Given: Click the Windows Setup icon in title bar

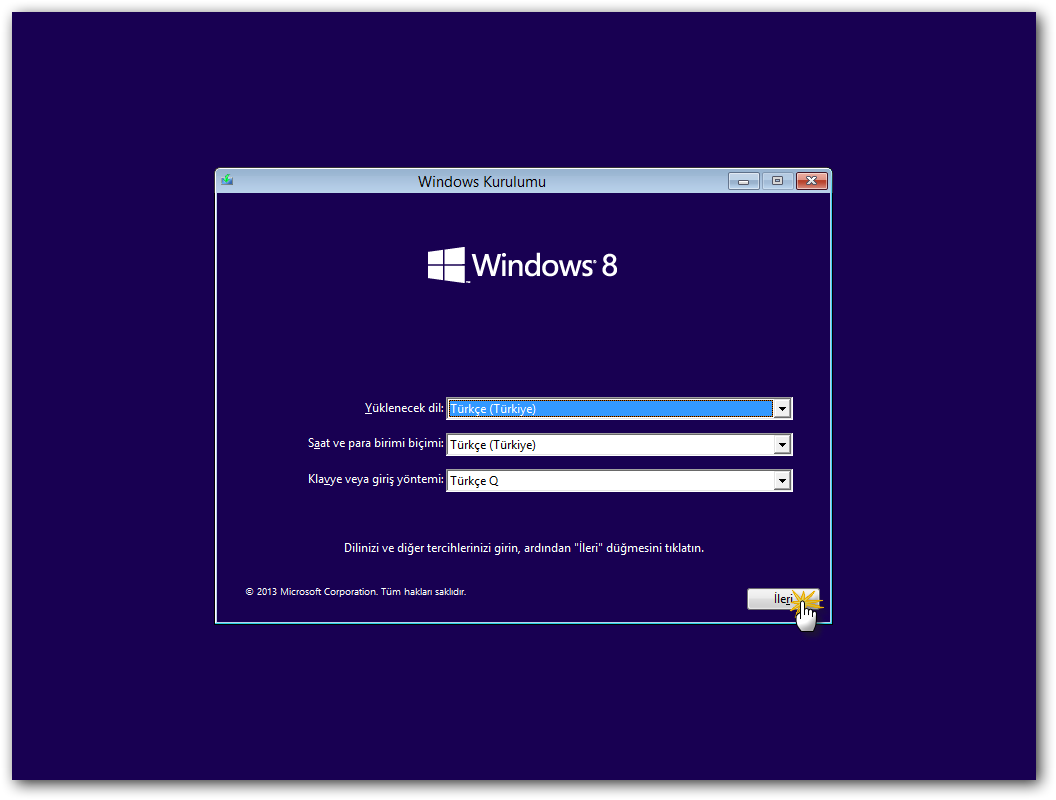Looking at the screenshot, I should 227,181.
